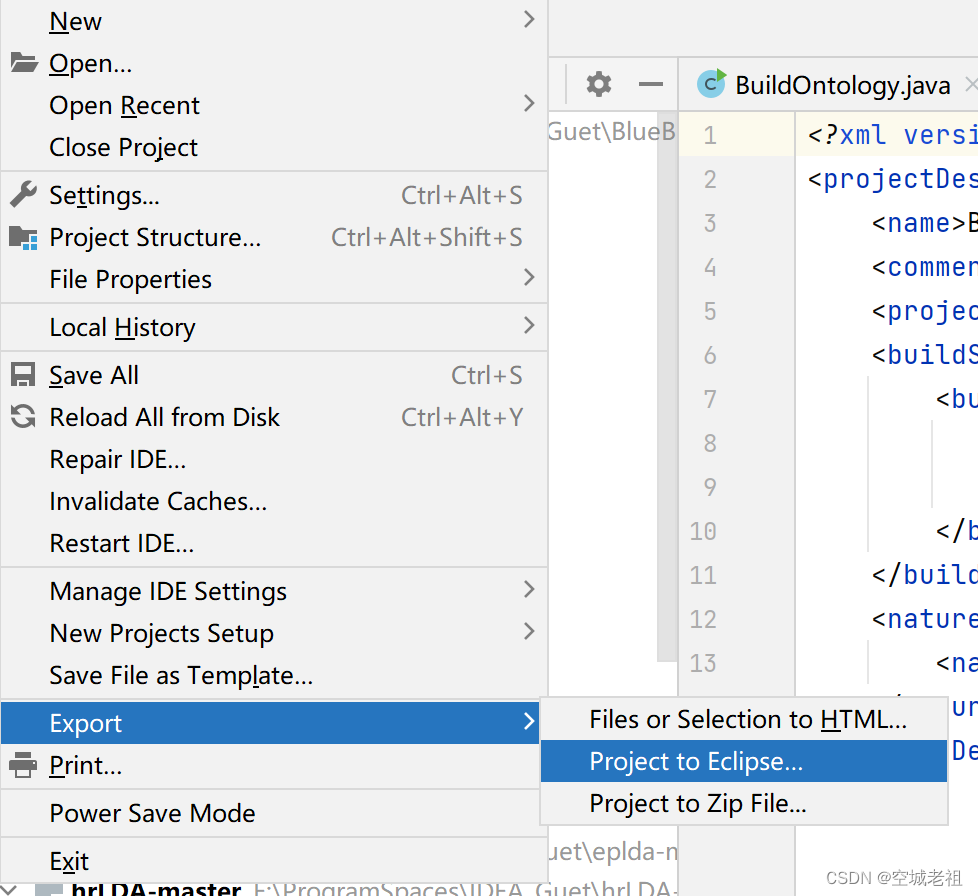
Task: Click the hide panel minus icon
Action: pyautogui.click(x=650, y=85)
